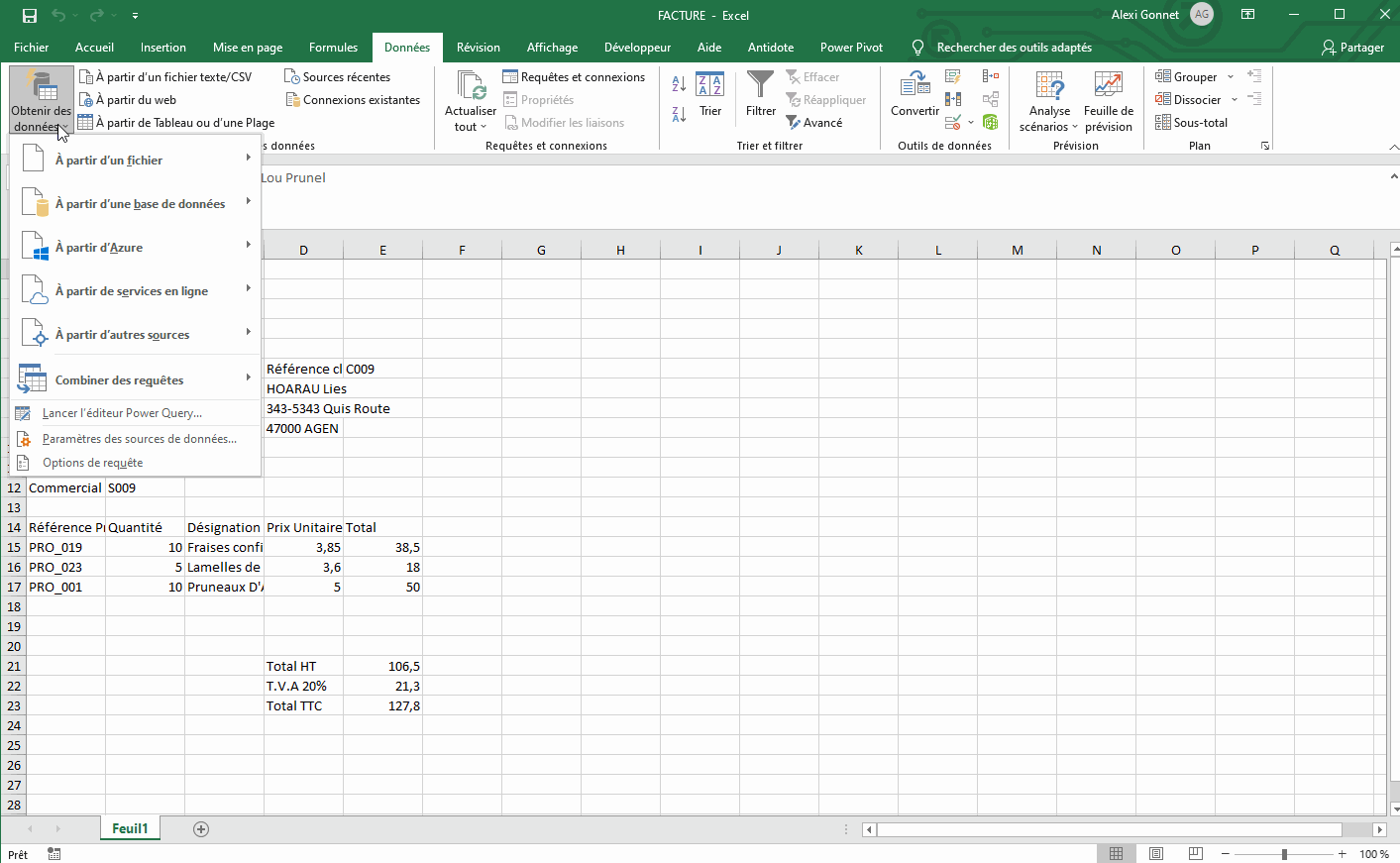This screenshot has height=863, width=1400.
Task: Open À partir d'une base de données submenu
Action: [x=136, y=203]
